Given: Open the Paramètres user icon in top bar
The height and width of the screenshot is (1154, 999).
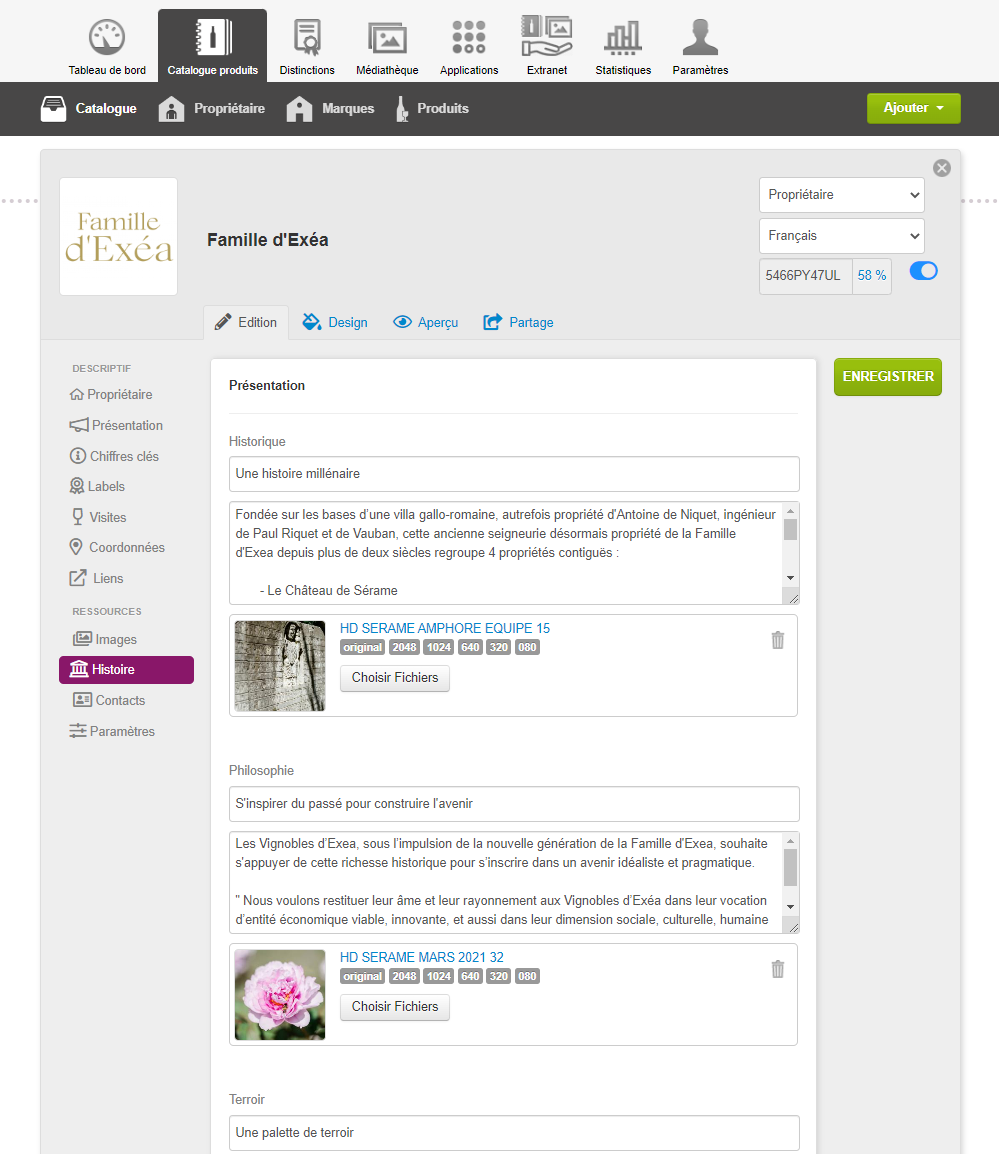Looking at the screenshot, I should click(700, 38).
